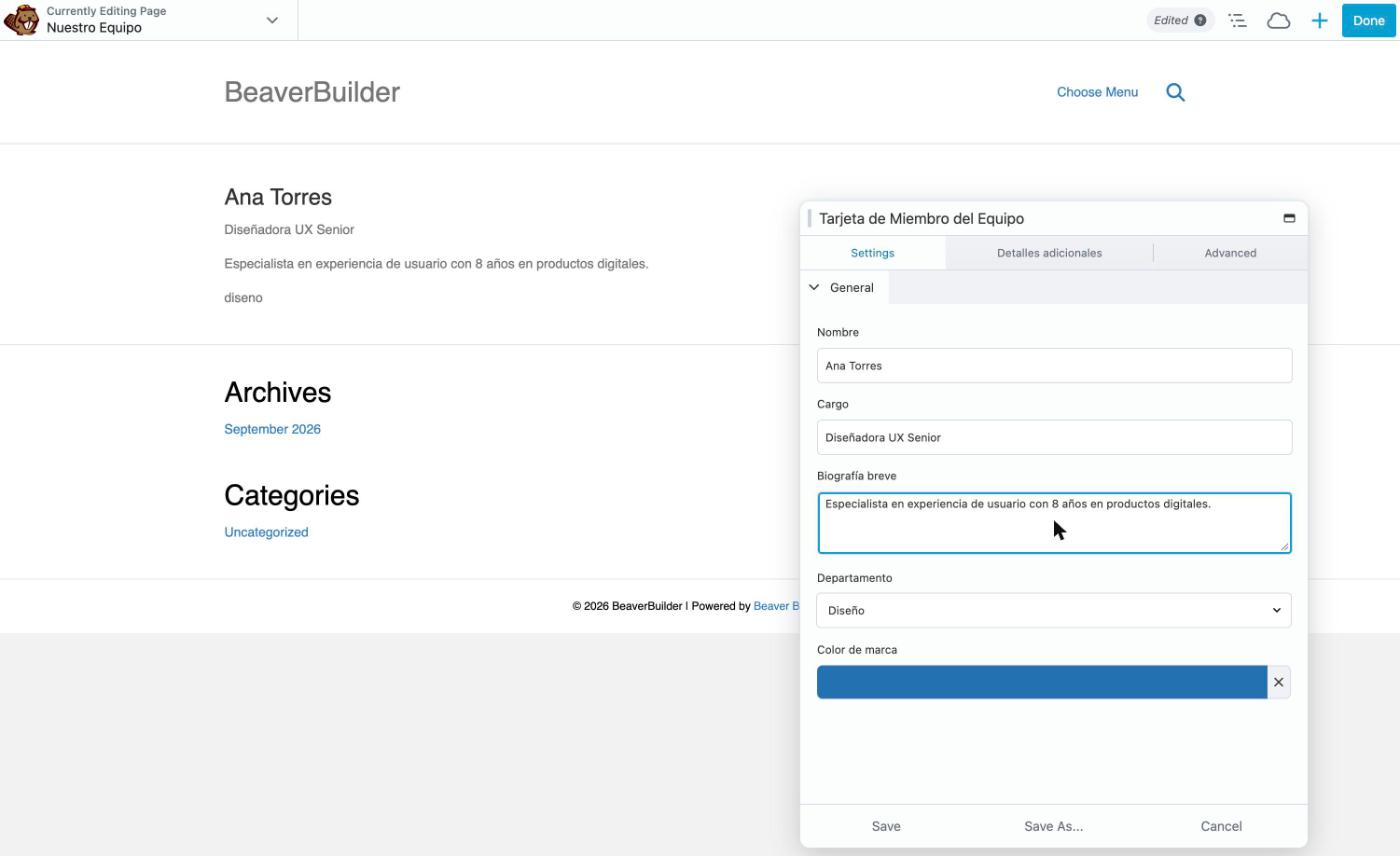Click the Edited status badge
The image size is (1400, 856).
[x=1180, y=20]
